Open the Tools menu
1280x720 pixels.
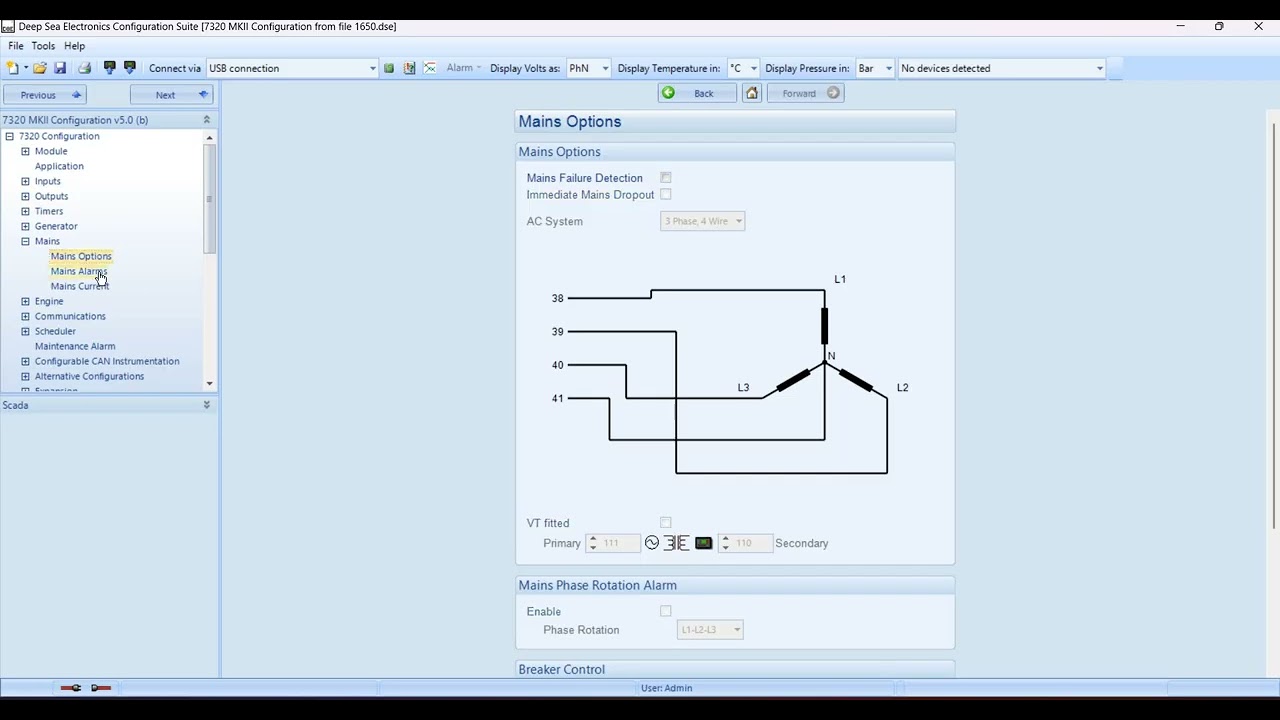(x=43, y=46)
